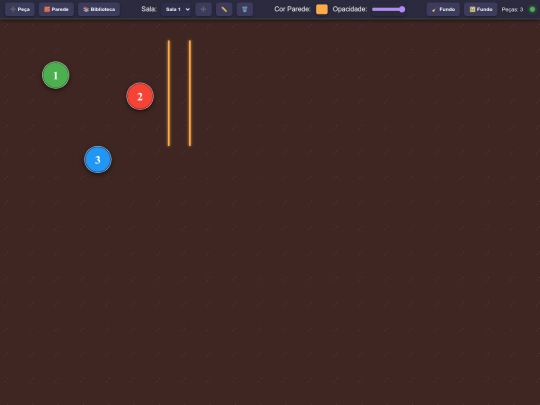This screenshot has height=405, width=540.
Task: Rename room using the pencil icon
Action: pos(224,9)
